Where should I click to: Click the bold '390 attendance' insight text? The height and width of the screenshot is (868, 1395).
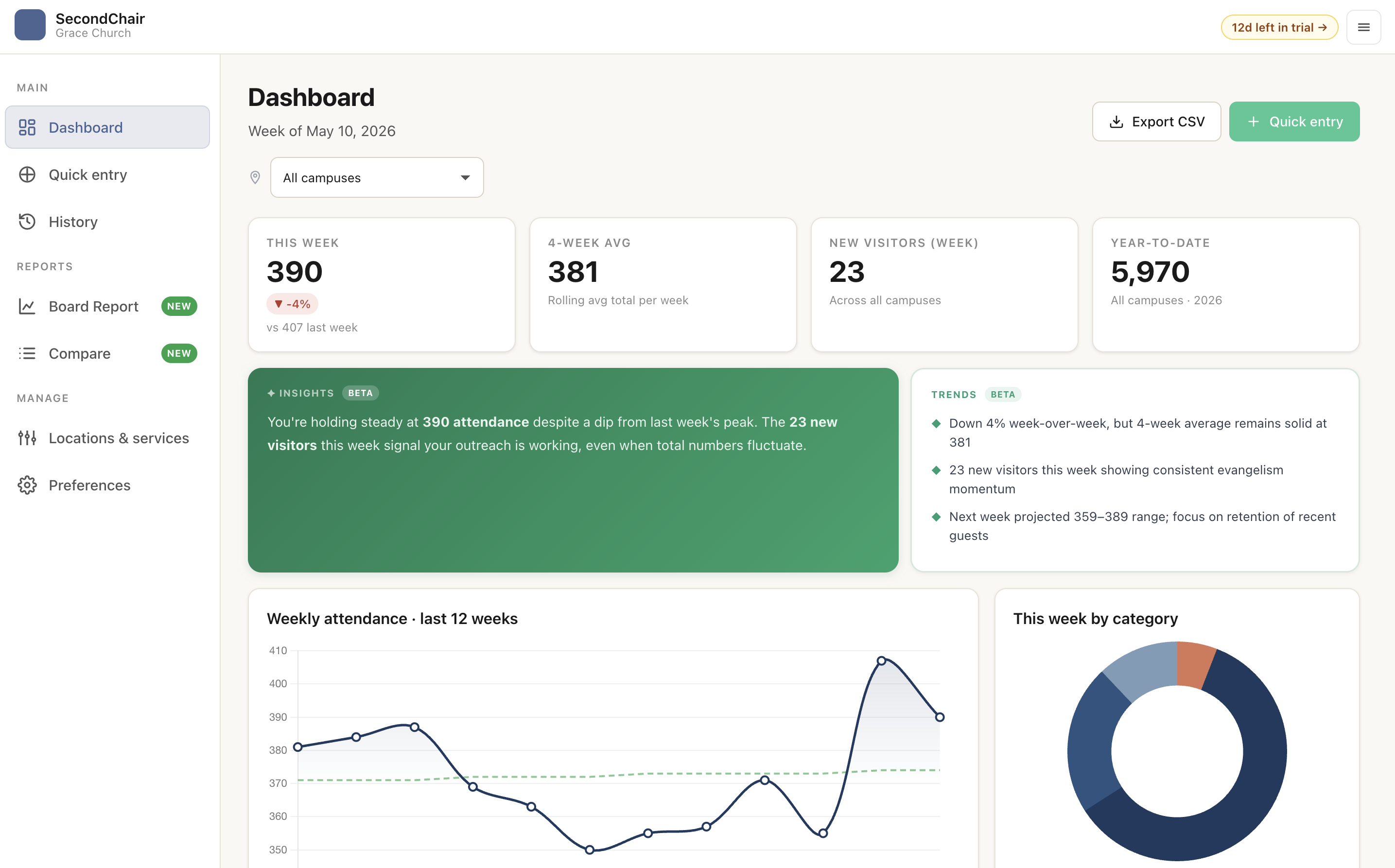(475, 422)
